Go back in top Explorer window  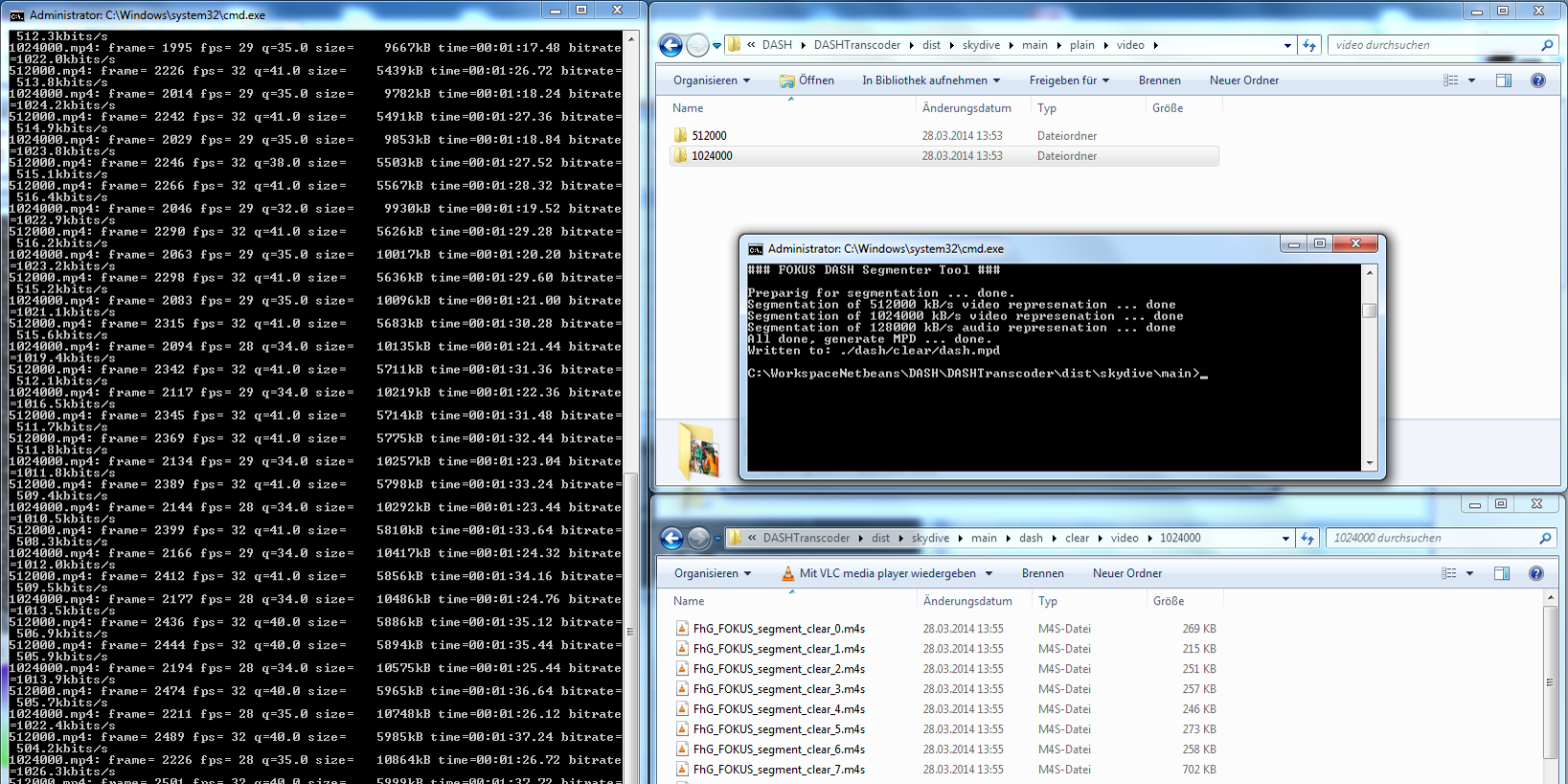(x=670, y=45)
